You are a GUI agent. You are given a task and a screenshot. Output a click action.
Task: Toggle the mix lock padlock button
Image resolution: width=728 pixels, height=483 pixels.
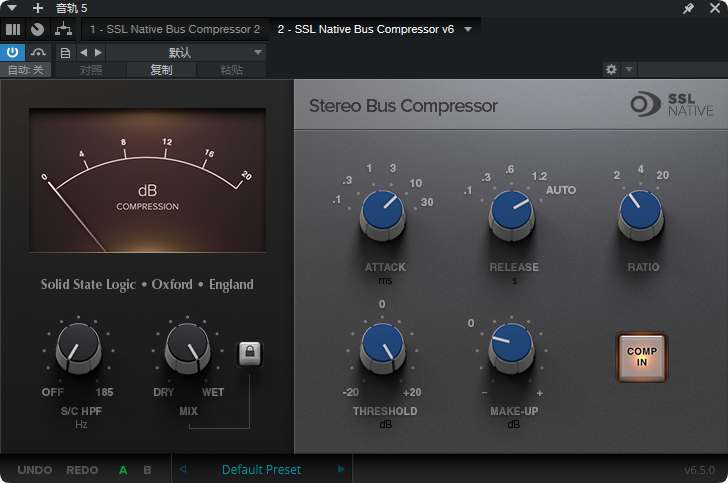[250, 354]
